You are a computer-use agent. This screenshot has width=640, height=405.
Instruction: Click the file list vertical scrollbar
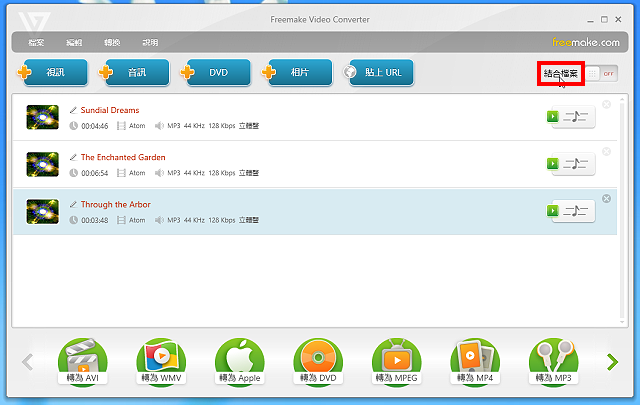622,210
